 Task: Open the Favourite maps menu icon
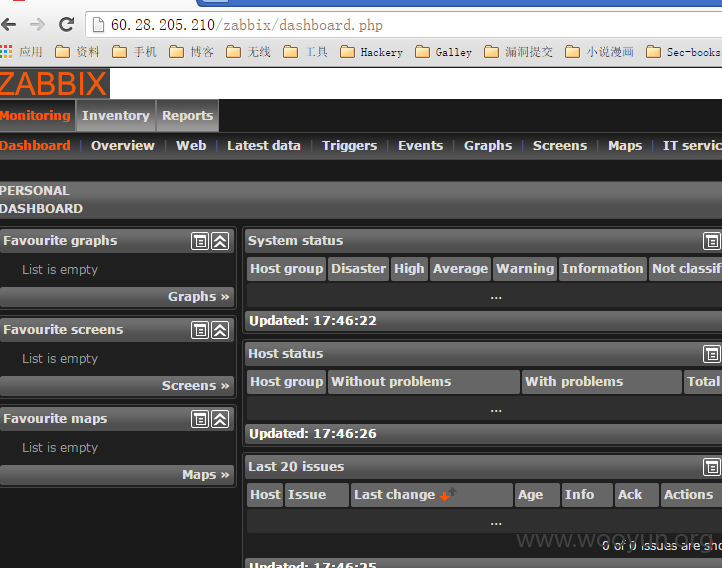pyautogui.click(x=200, y=419)
